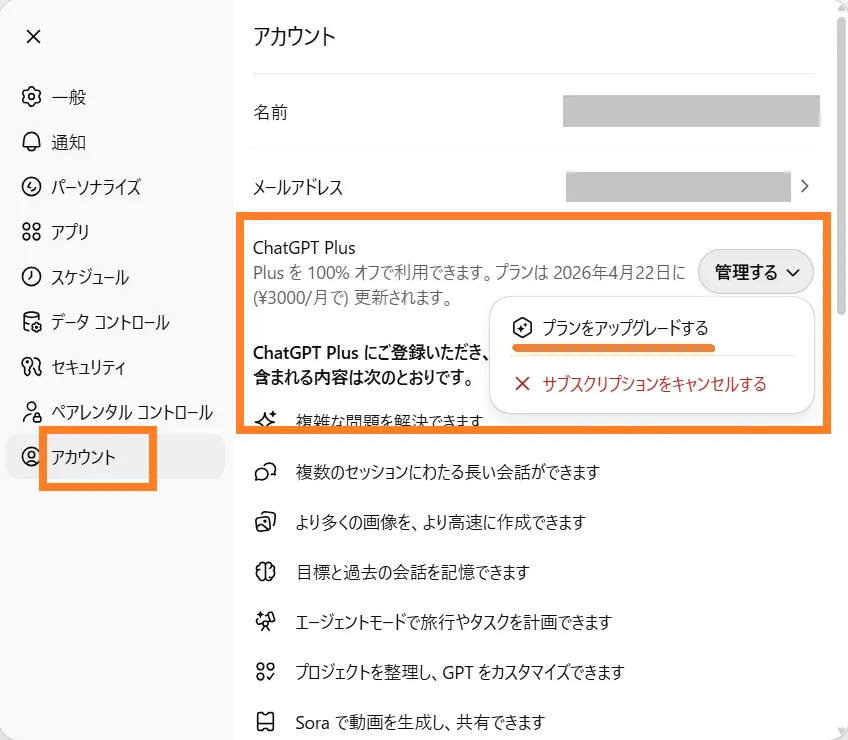Screen dimensions: 848x740
Task: Click the gear icon beside 一般
Action: [32, 97]
